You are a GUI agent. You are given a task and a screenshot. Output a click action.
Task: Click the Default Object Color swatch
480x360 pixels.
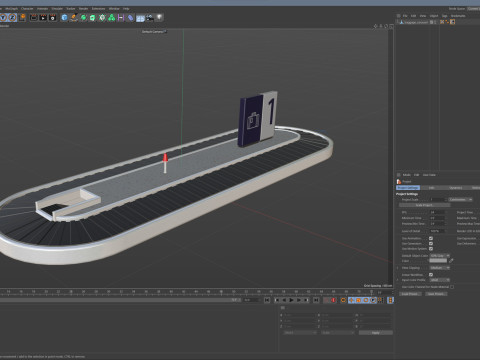438,261
